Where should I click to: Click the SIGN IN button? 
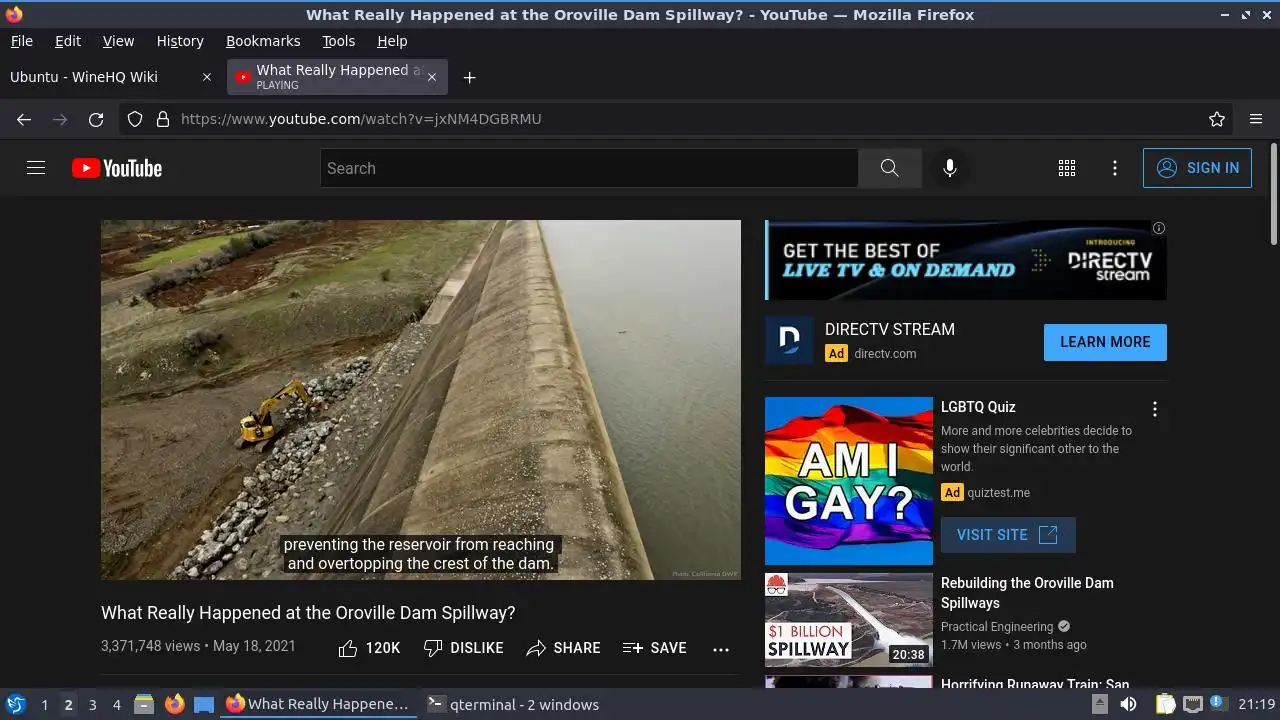tap(1197, 168)
